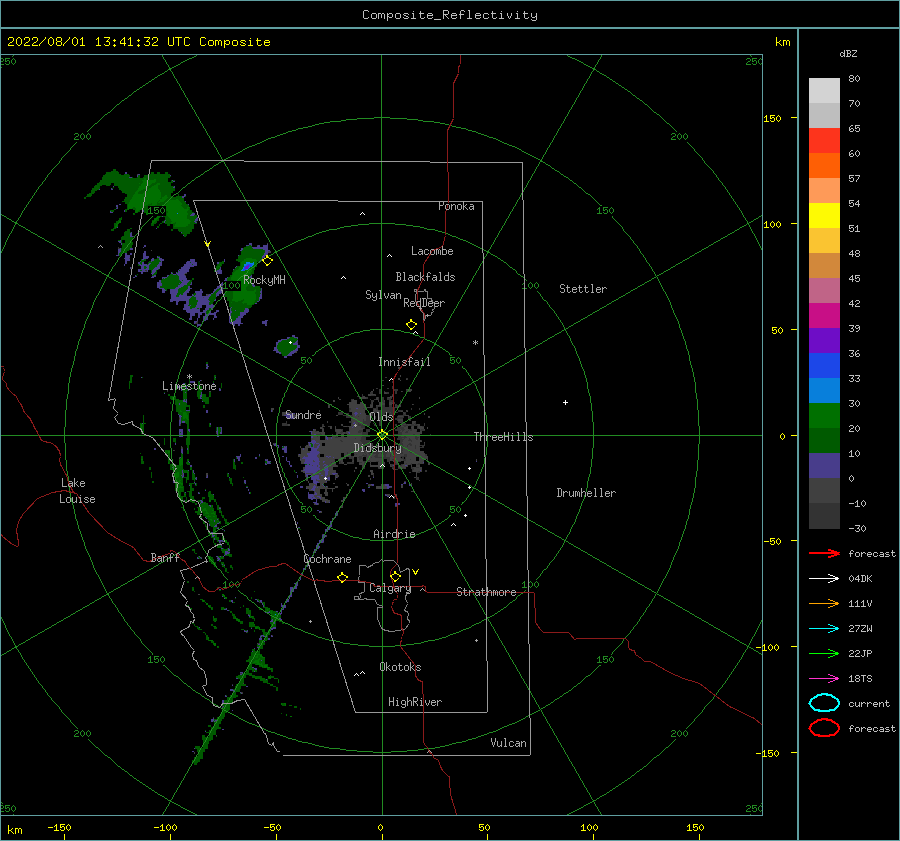Click the Stettler city label

click(583, 289)
